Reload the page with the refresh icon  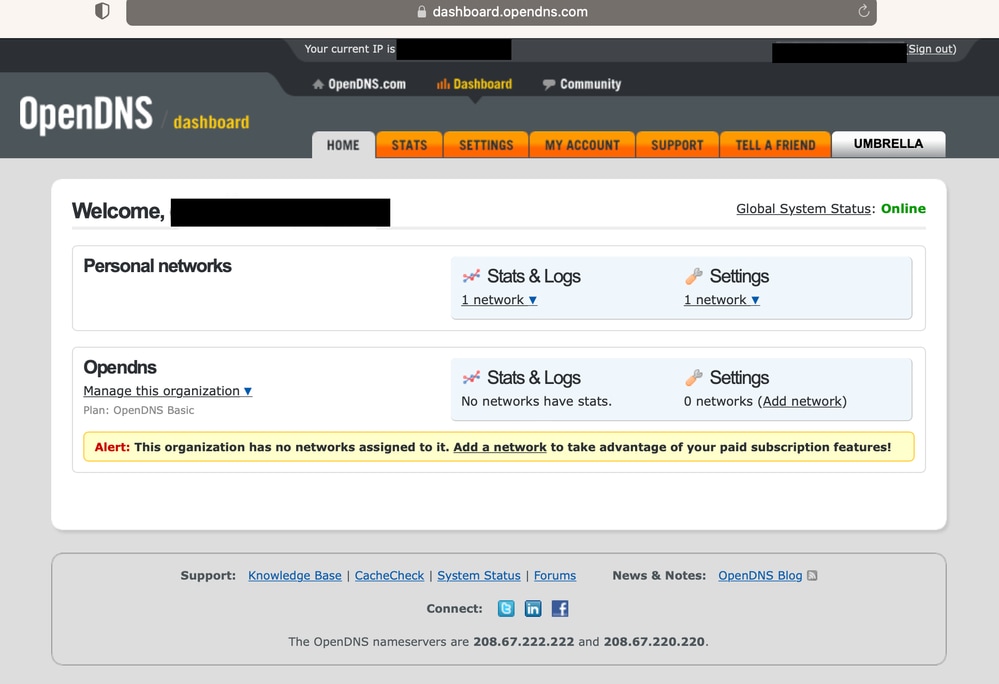point(863,11)
